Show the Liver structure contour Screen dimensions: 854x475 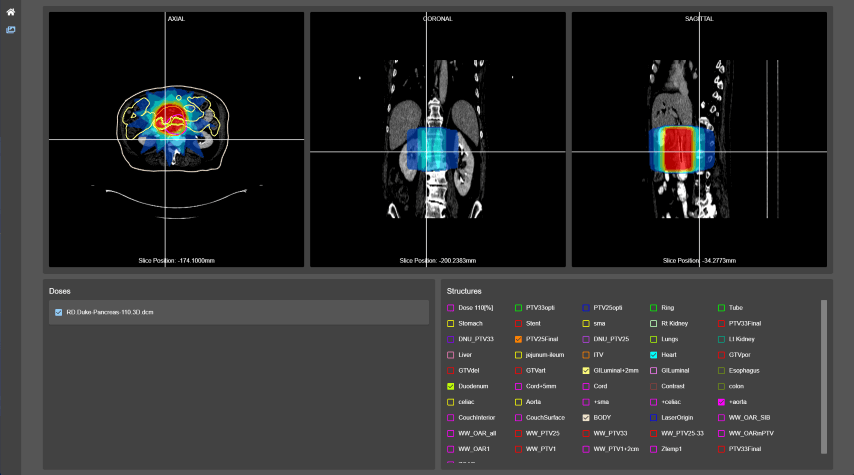(451, 355)
